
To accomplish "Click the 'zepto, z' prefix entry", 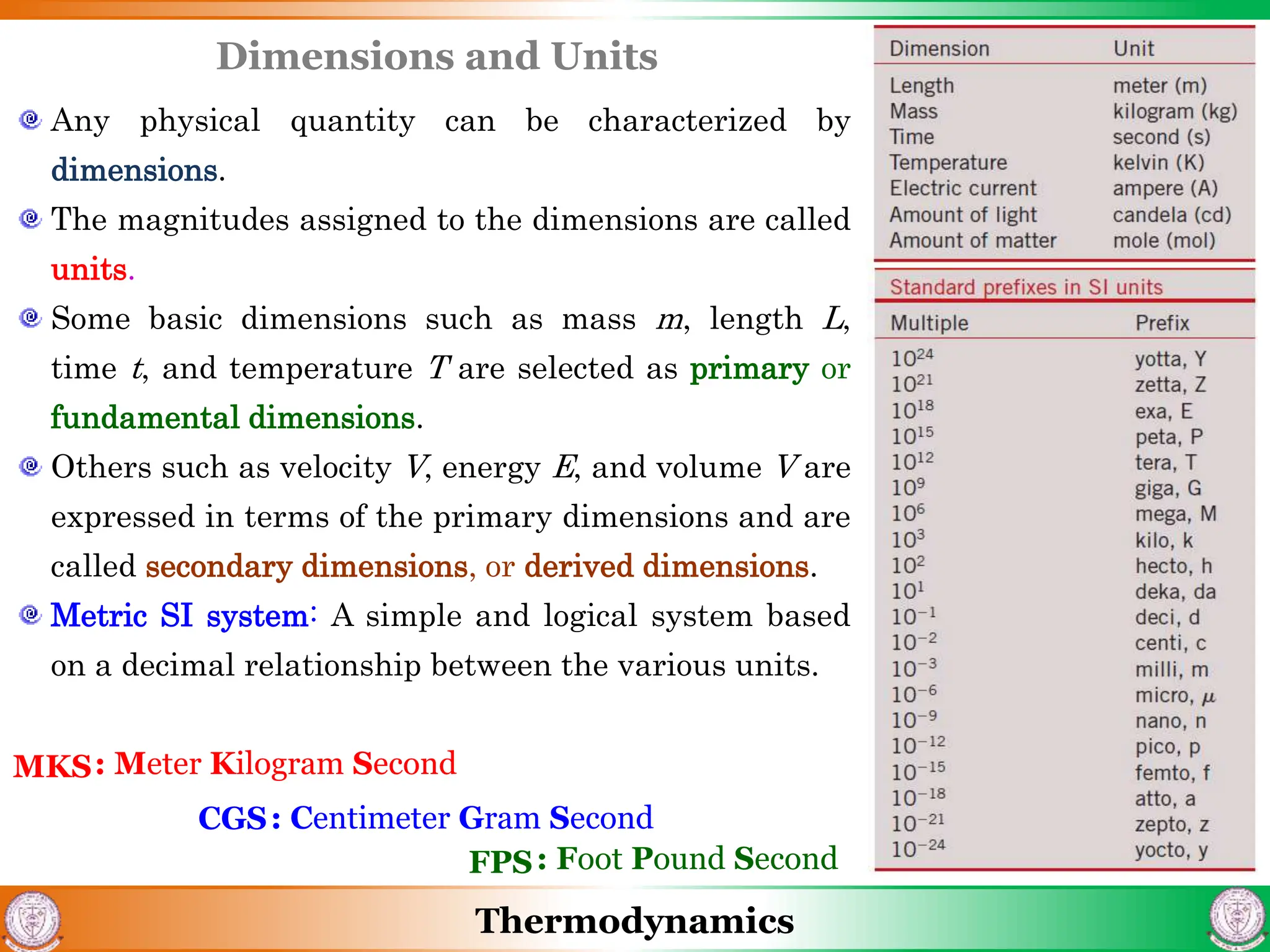I will (x=1172, y=825).
